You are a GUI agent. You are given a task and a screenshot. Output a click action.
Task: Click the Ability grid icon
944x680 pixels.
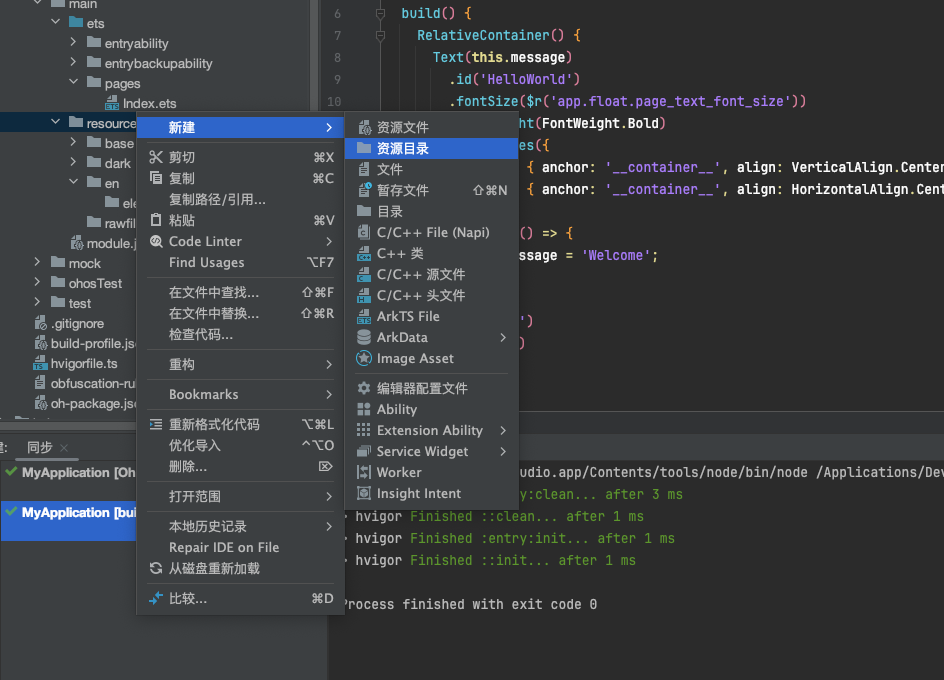[364, 410]
